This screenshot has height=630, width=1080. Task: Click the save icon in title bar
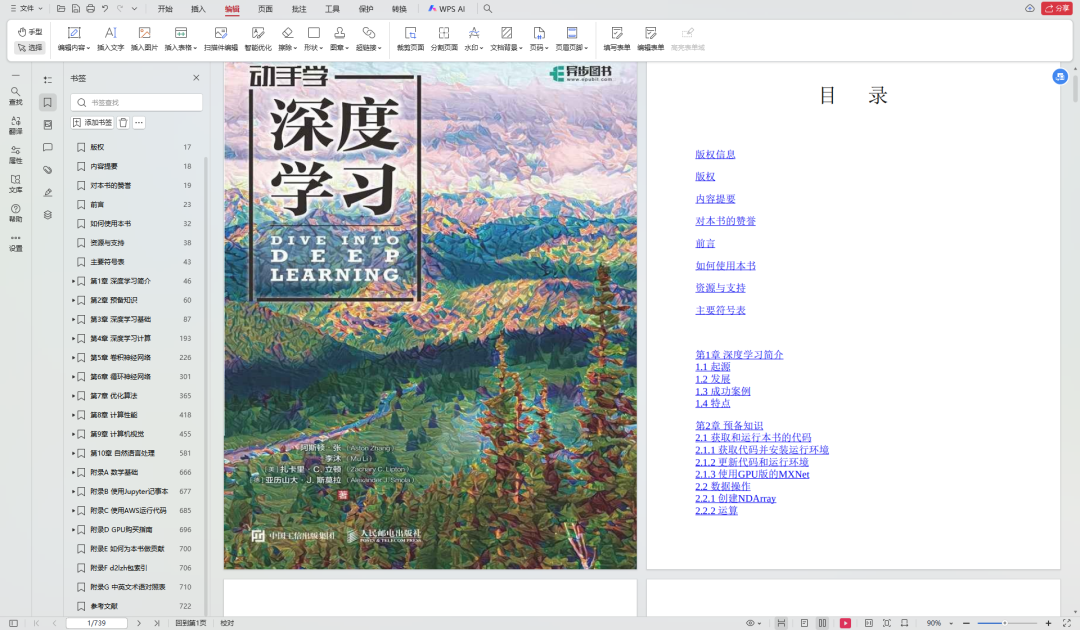pyautogui.click(x=76, y=9)
